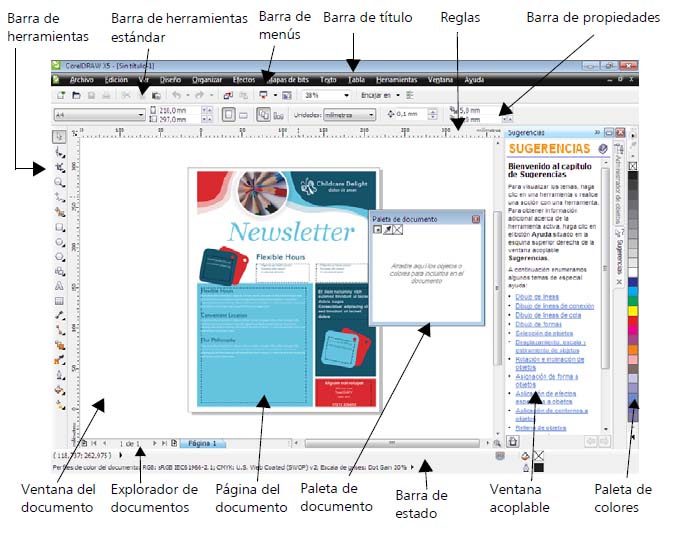676x540 pixels.
Task: Select the Table tool in the toolbox
Action: 59,301
